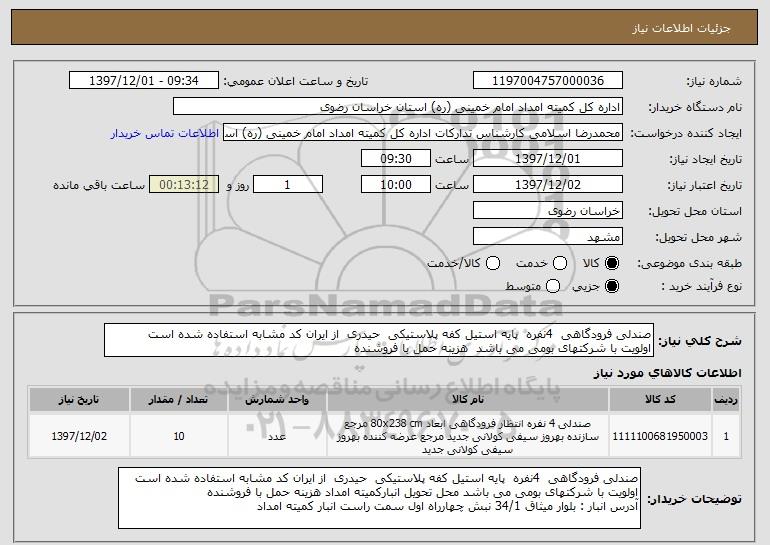Click the need date cell 1397/12/02
Image resolution: width=770 pixels, height=545 pixels.
pyautogui.click(x=79, y=436)
